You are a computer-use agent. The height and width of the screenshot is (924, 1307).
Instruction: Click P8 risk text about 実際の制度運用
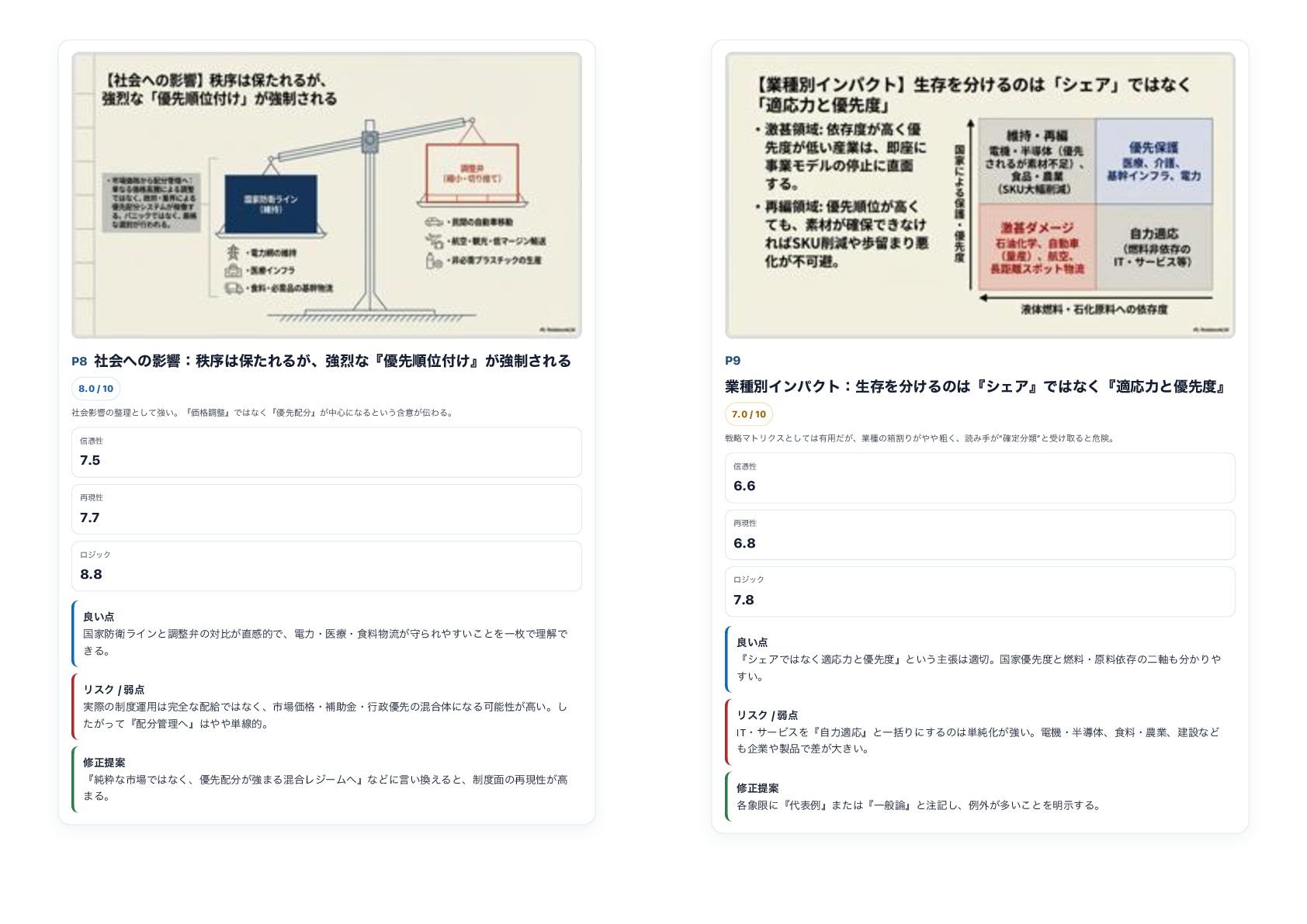click(325, 715)
